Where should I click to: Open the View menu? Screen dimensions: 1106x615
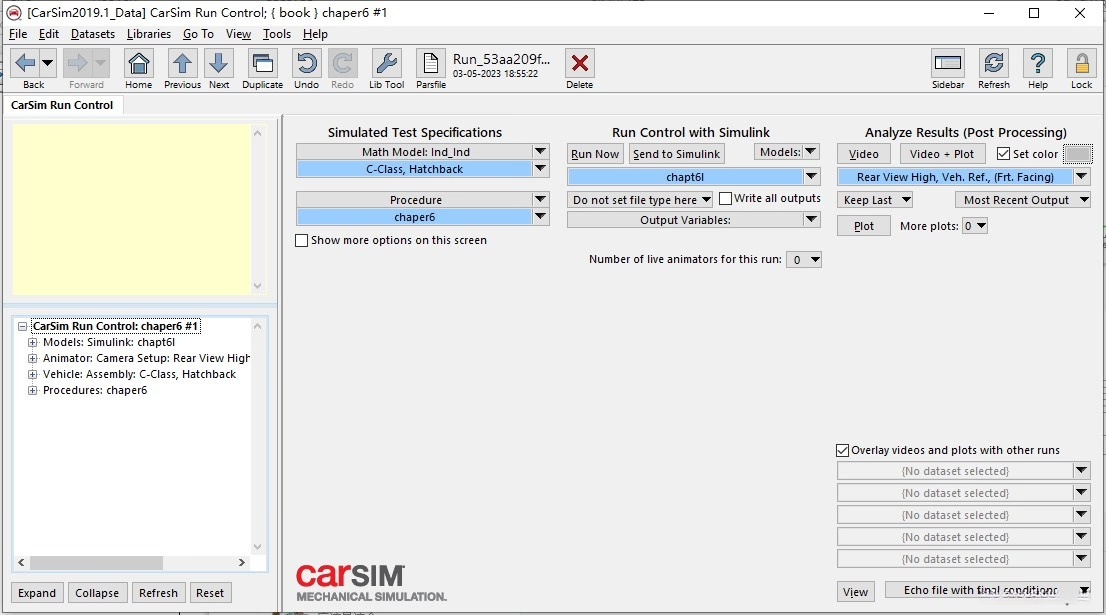click(238, 34)
